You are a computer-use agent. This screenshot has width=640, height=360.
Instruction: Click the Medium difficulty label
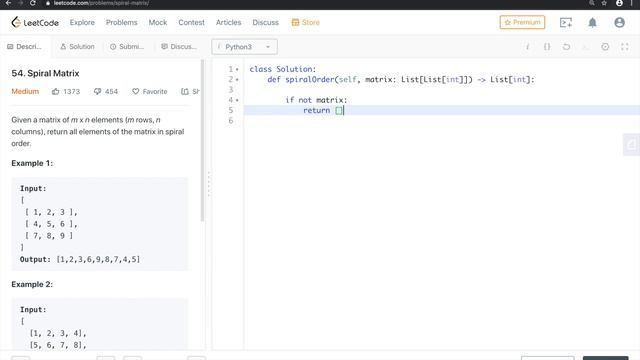click(25, 91)
